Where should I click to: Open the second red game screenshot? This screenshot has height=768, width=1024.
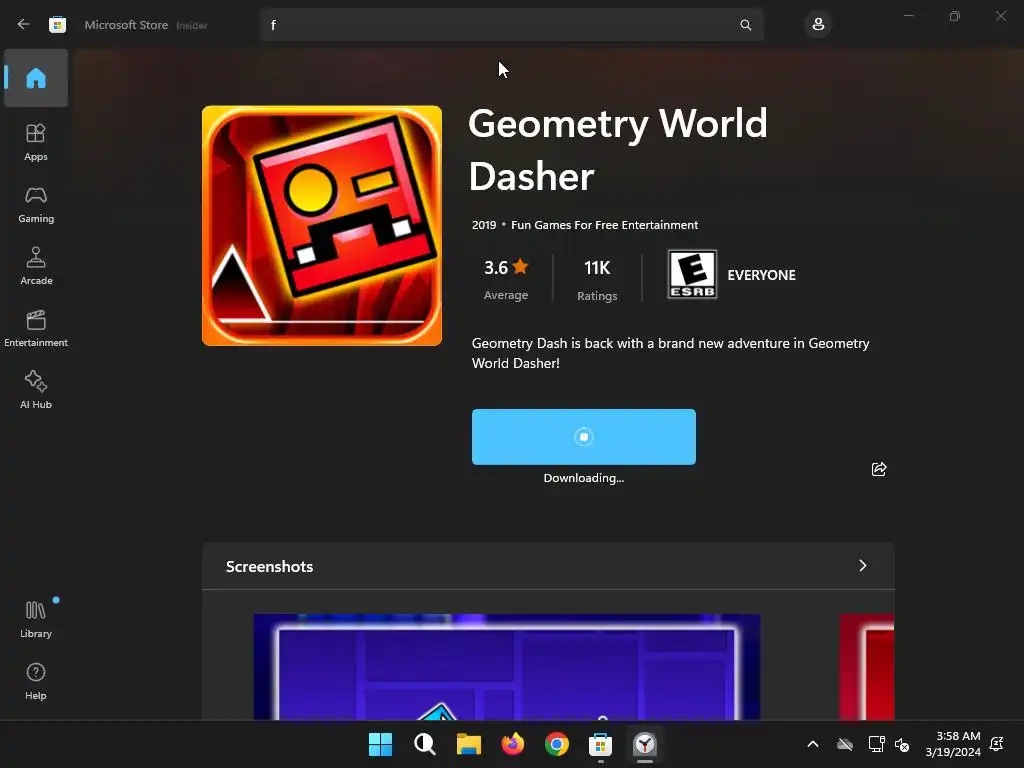[867, 667]
